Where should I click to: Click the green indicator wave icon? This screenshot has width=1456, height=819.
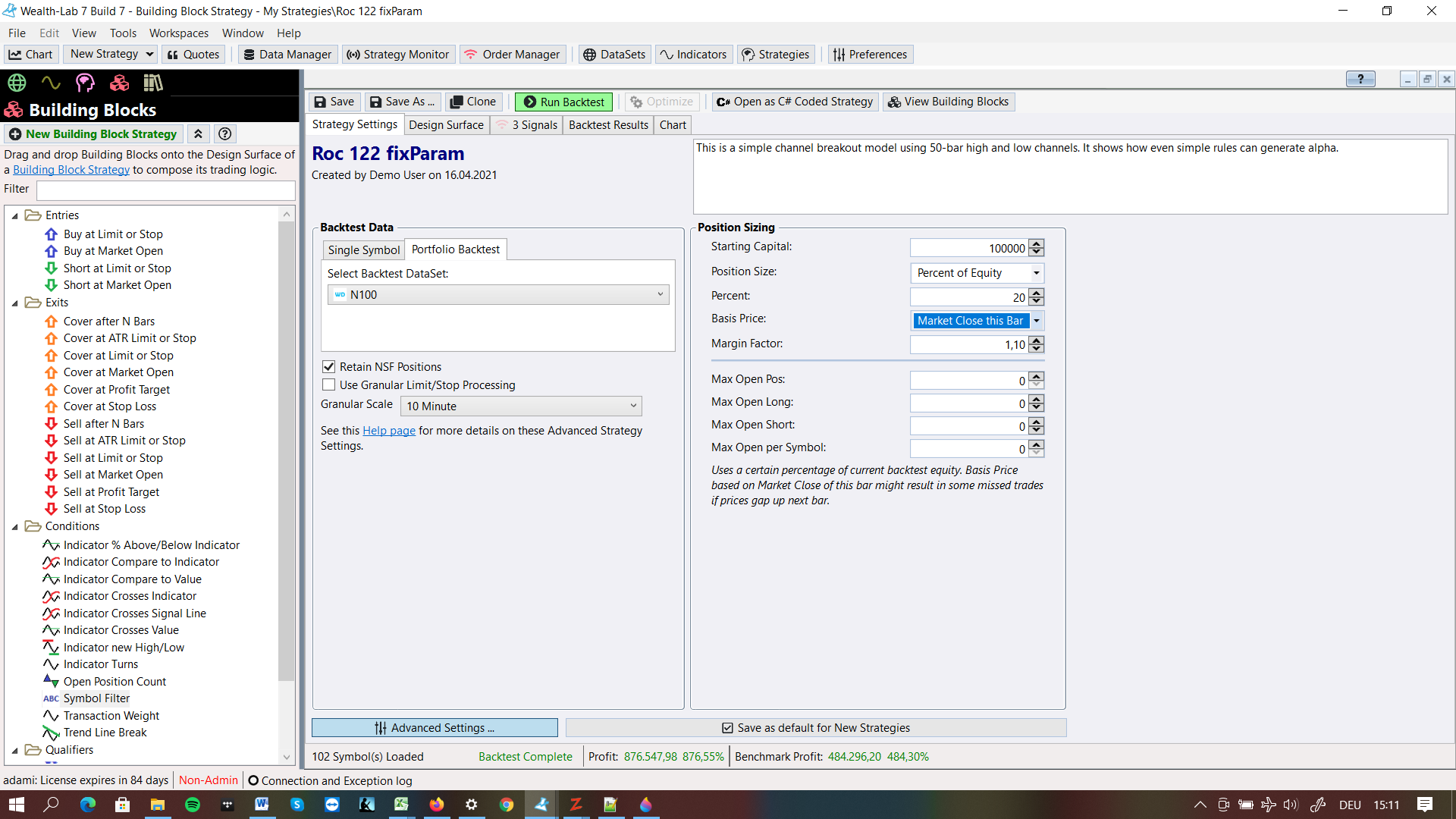pyautogui.click(x=51, y=83)
